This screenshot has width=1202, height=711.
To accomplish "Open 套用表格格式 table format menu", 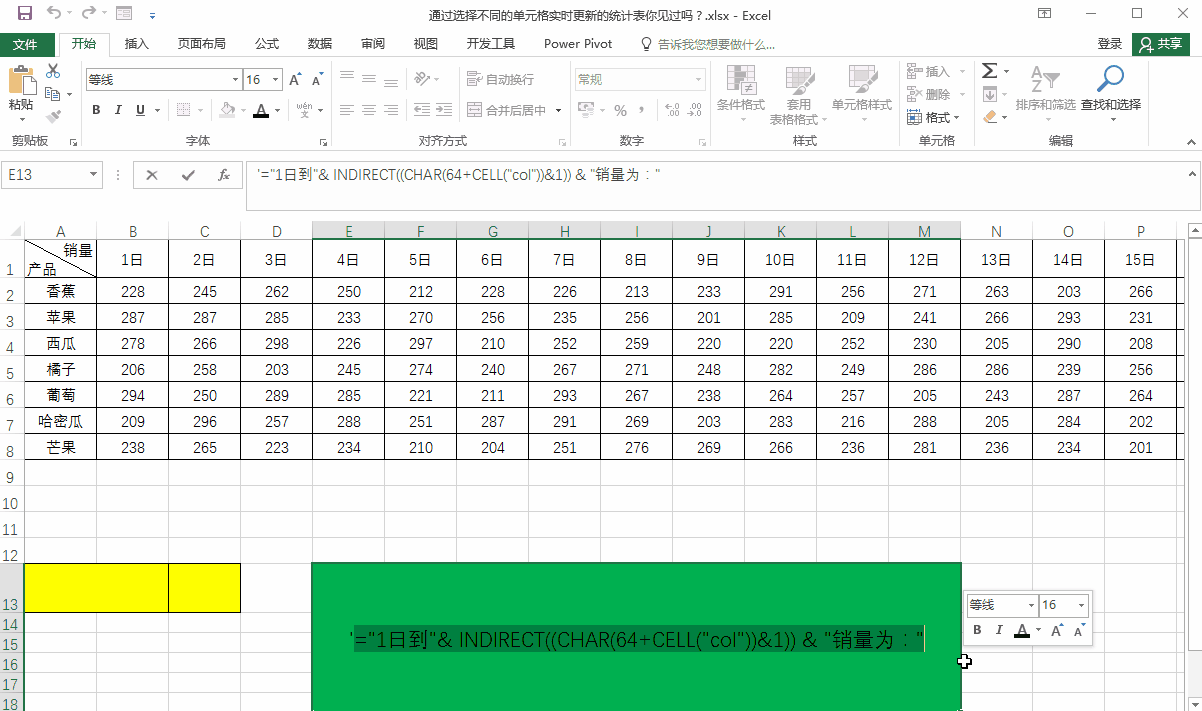I will coord(799,94).
